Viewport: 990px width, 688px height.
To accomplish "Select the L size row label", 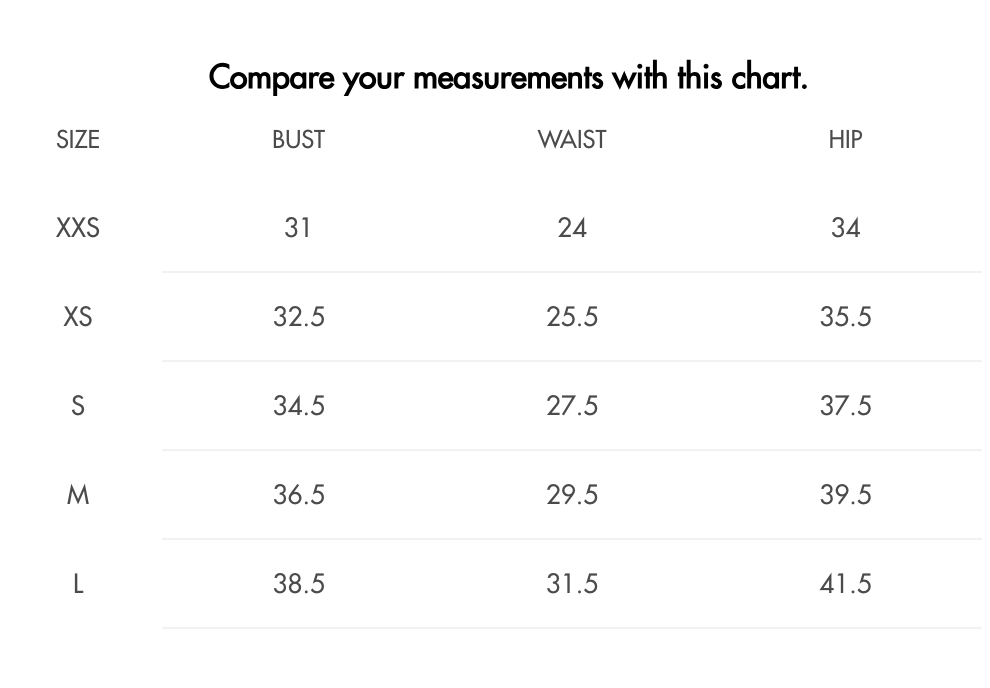I will [x=78, y=584].
